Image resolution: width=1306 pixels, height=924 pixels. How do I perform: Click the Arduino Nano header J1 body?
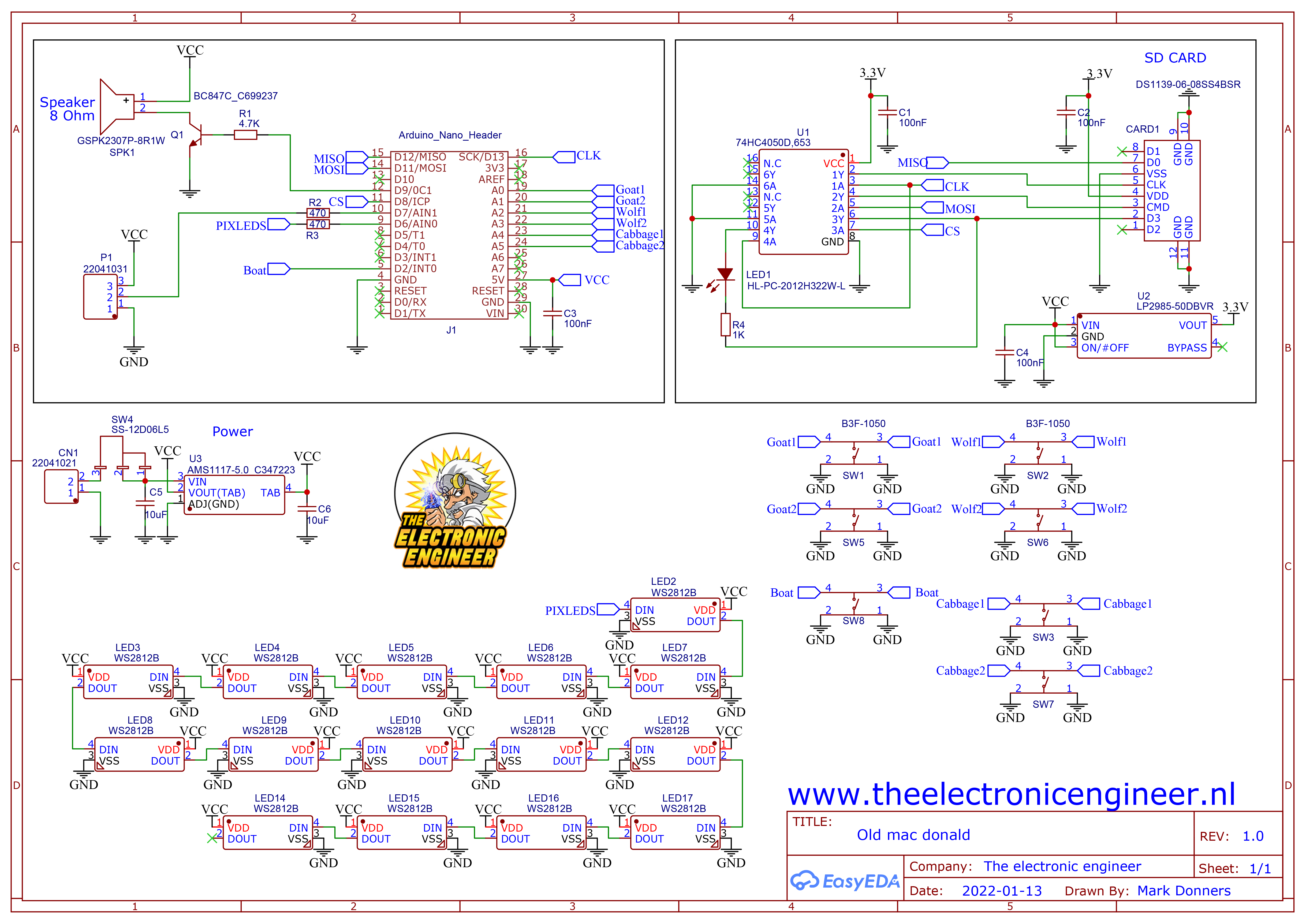(449, 235)
